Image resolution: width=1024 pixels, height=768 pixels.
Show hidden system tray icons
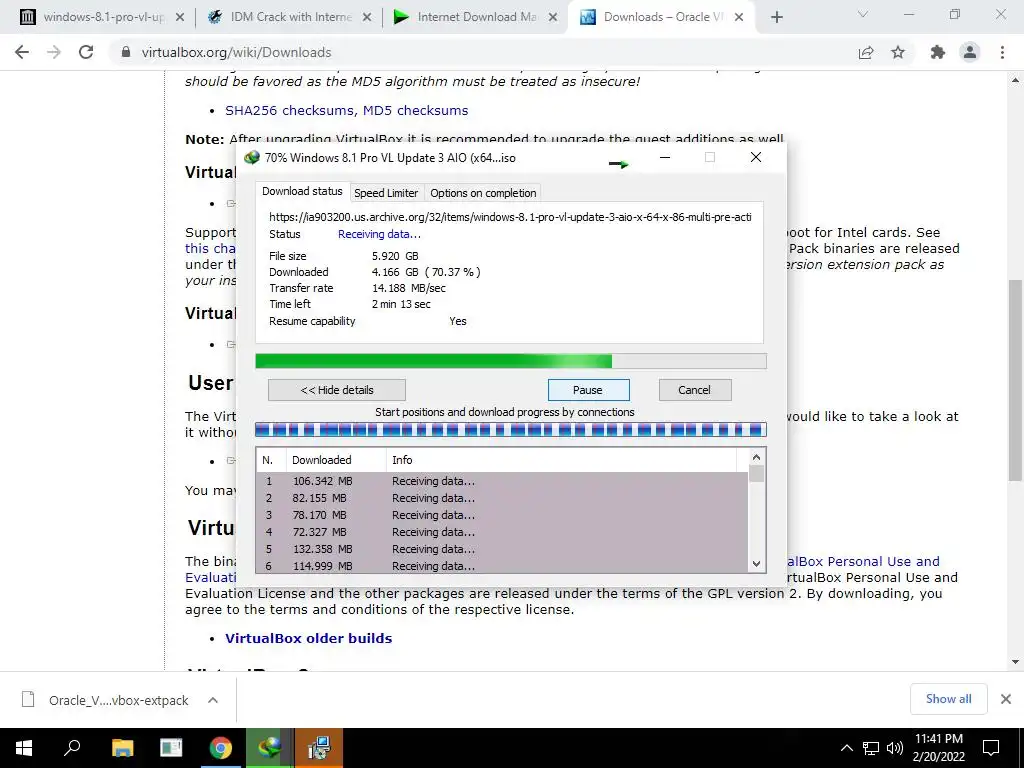point(846,748)
